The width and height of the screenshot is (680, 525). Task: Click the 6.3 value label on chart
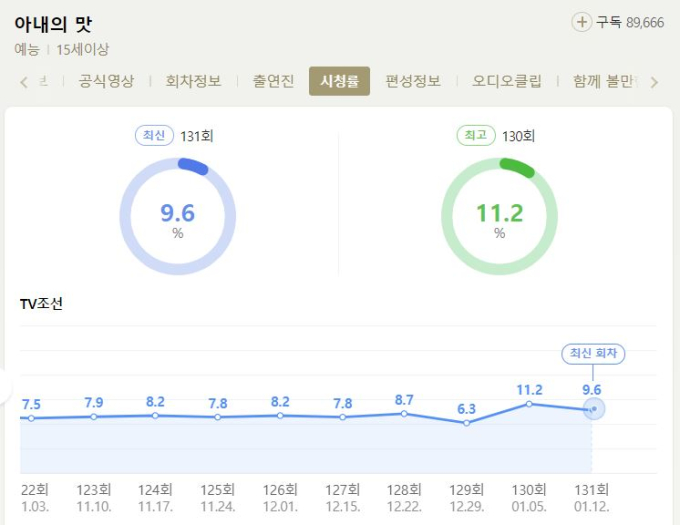pyautogui.click(x=467, y=409)
